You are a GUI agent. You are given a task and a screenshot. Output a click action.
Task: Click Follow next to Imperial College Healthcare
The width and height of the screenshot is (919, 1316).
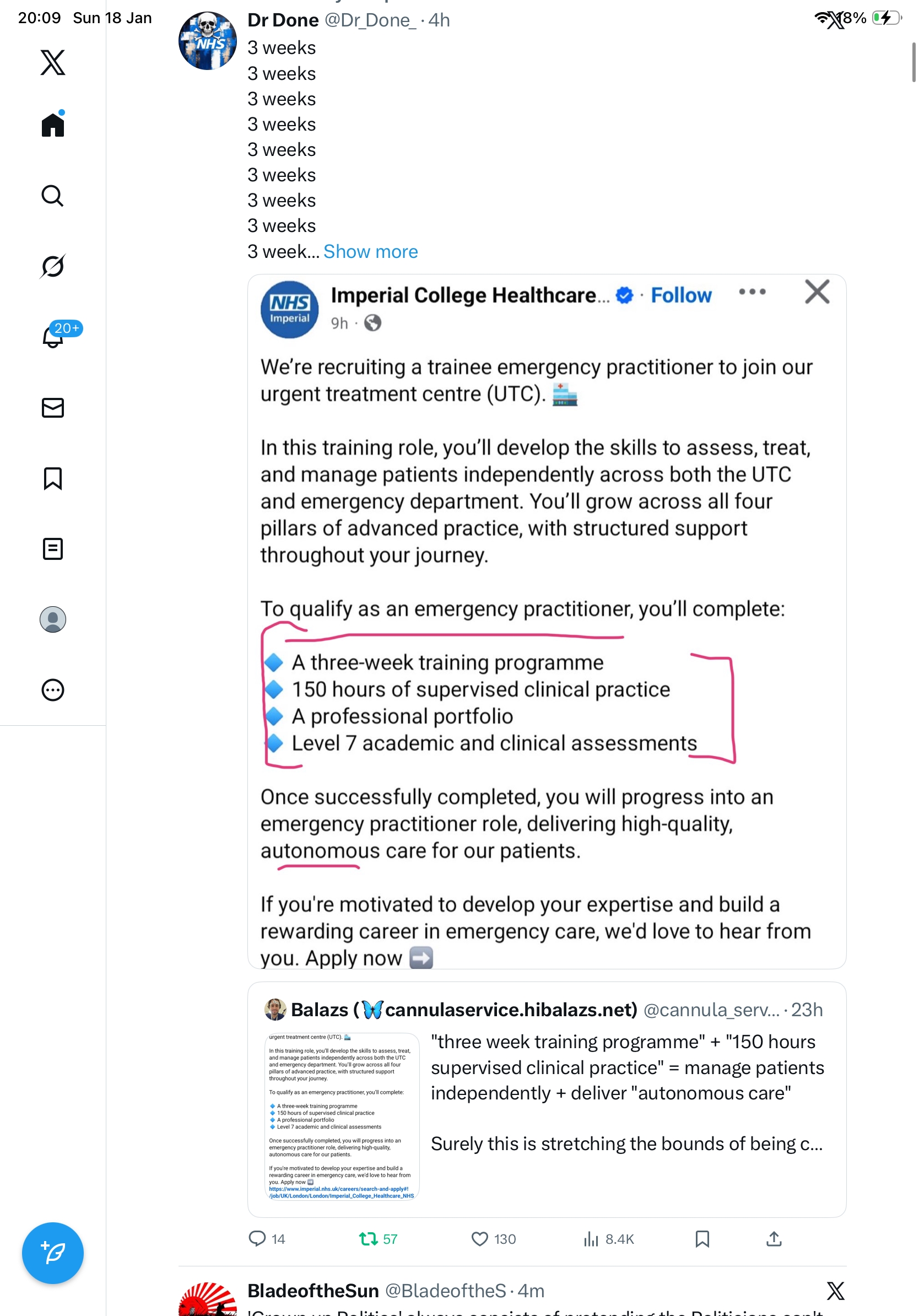(681, 295)
